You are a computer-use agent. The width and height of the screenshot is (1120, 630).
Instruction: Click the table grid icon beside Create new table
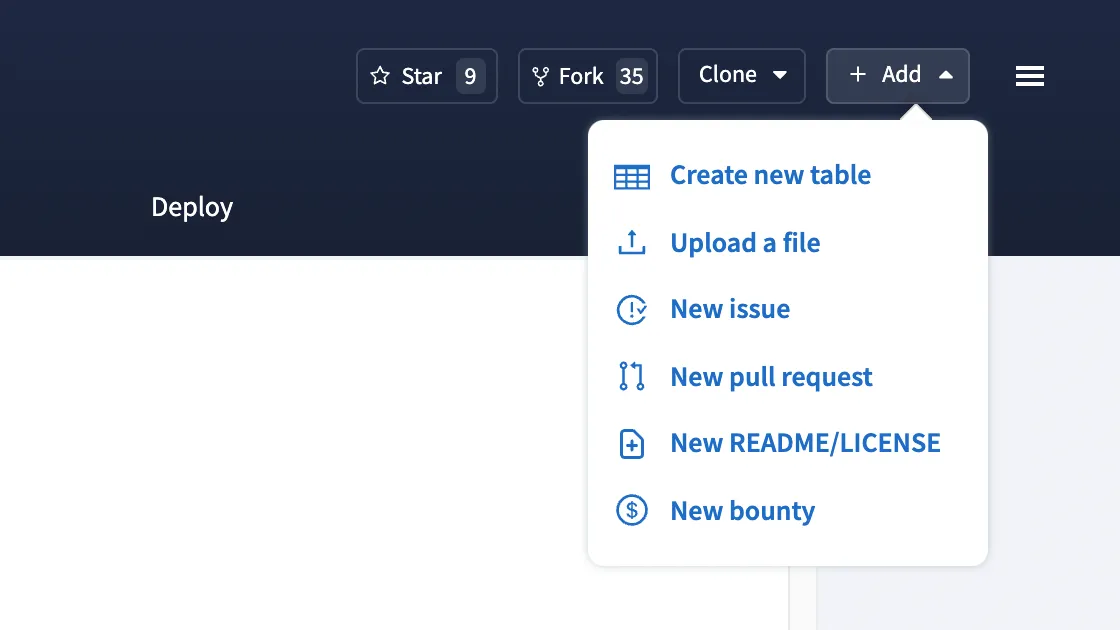(631, 175)
